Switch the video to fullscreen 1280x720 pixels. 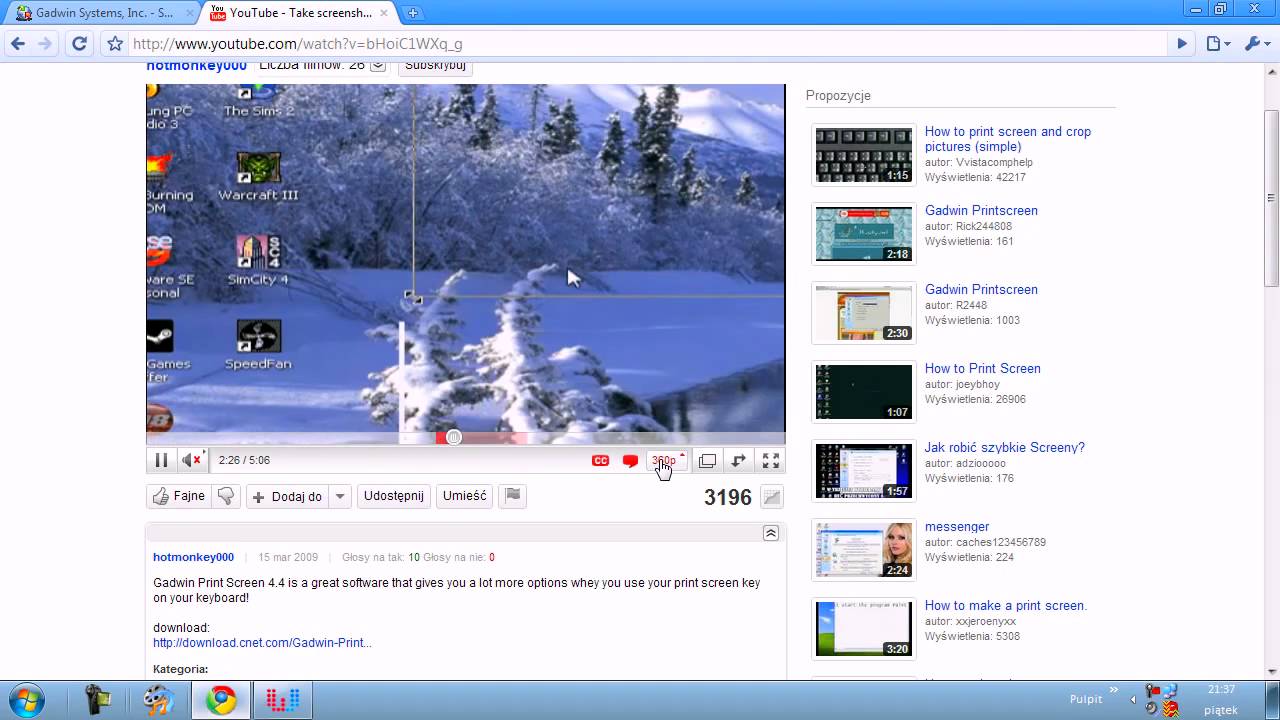[771, 461]
